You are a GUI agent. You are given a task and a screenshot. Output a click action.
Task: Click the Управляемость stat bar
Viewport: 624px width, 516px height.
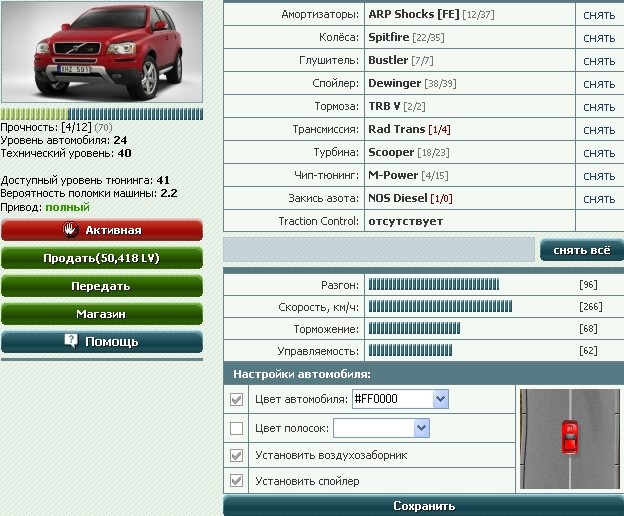tap(410, 350)
